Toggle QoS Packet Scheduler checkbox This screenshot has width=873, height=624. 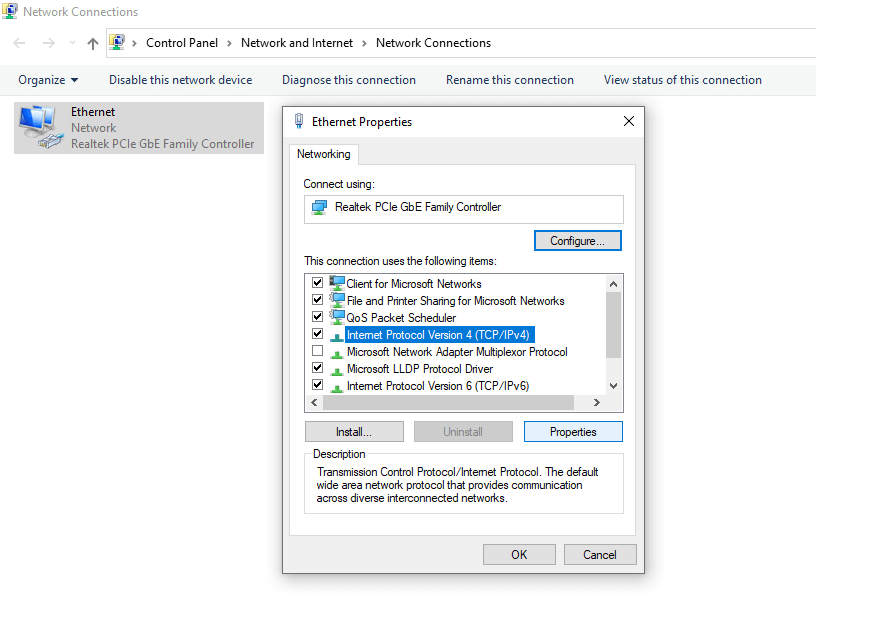[317, 317]
